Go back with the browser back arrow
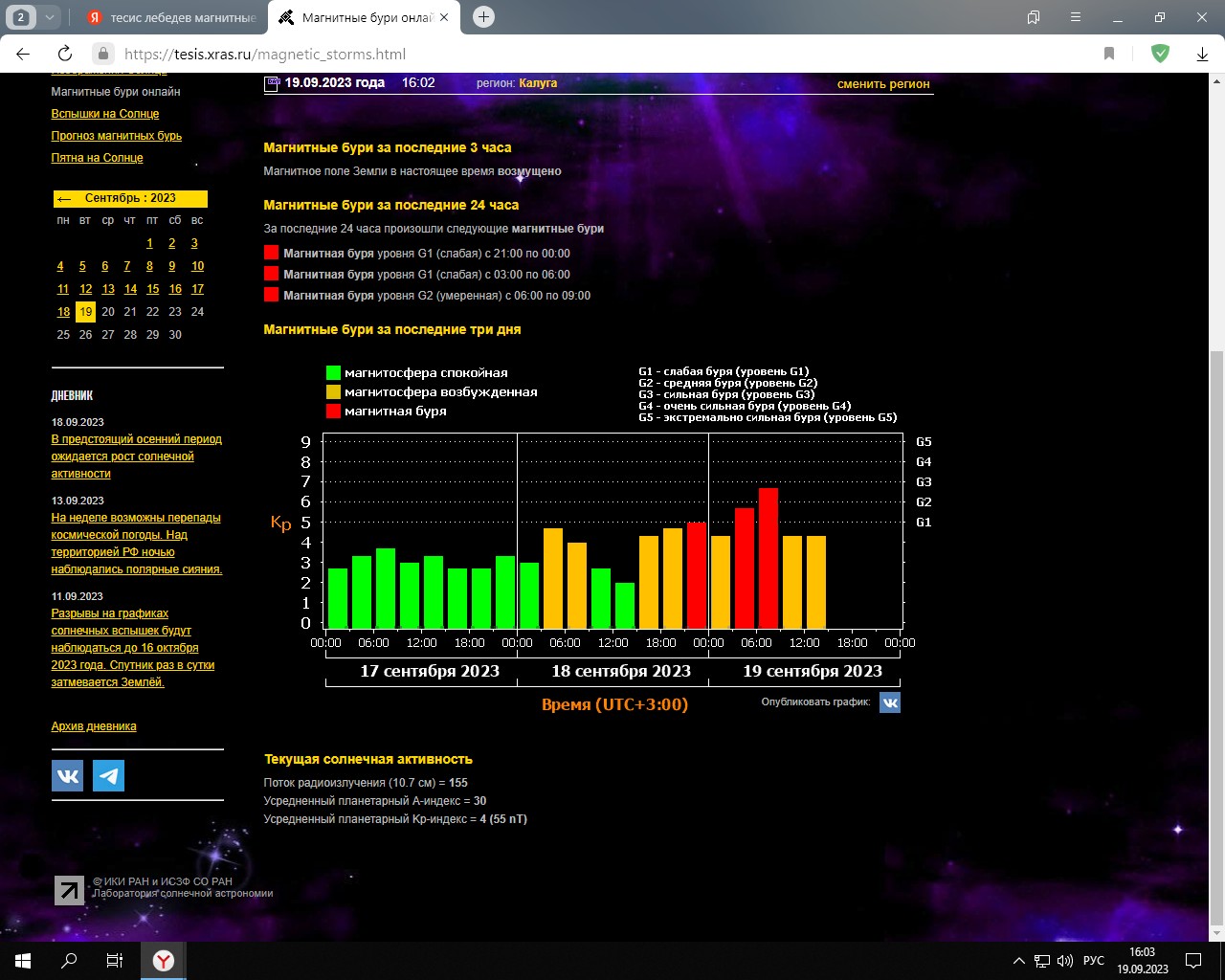Screen dimensions: 1225x980 click(24, 54)
